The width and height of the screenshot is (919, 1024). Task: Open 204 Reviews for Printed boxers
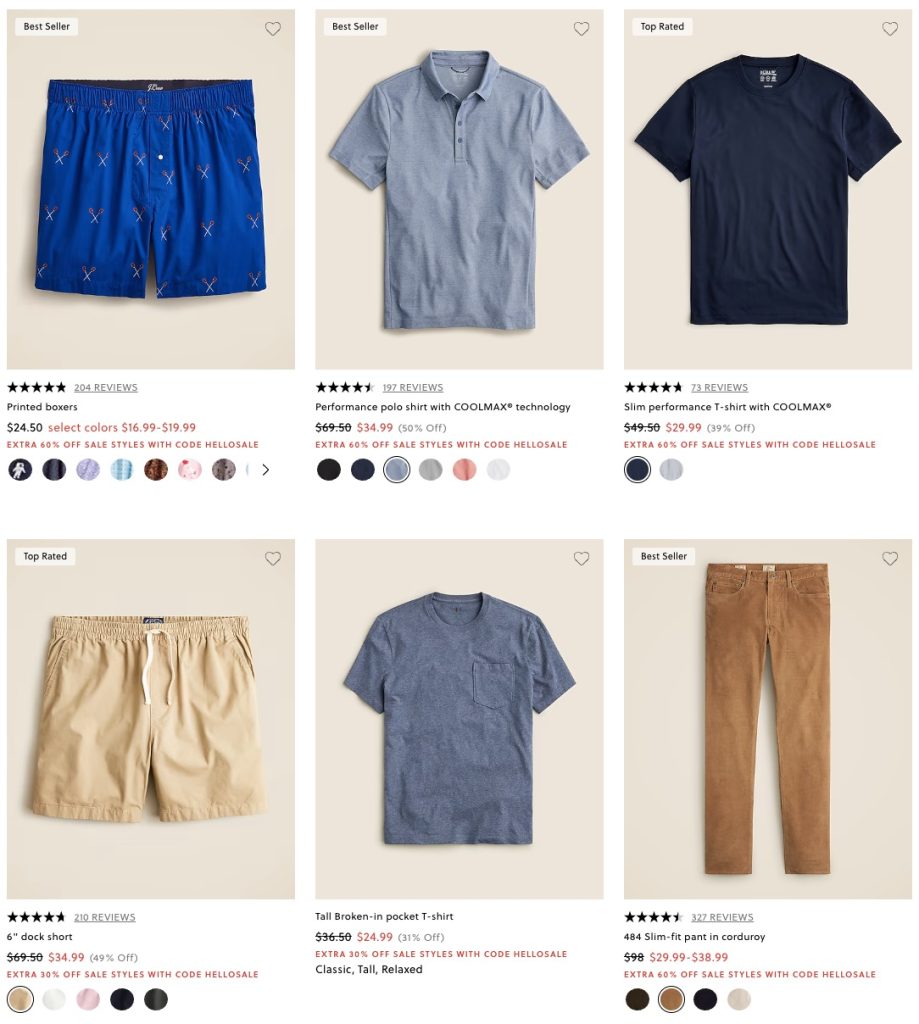point(106,387)
